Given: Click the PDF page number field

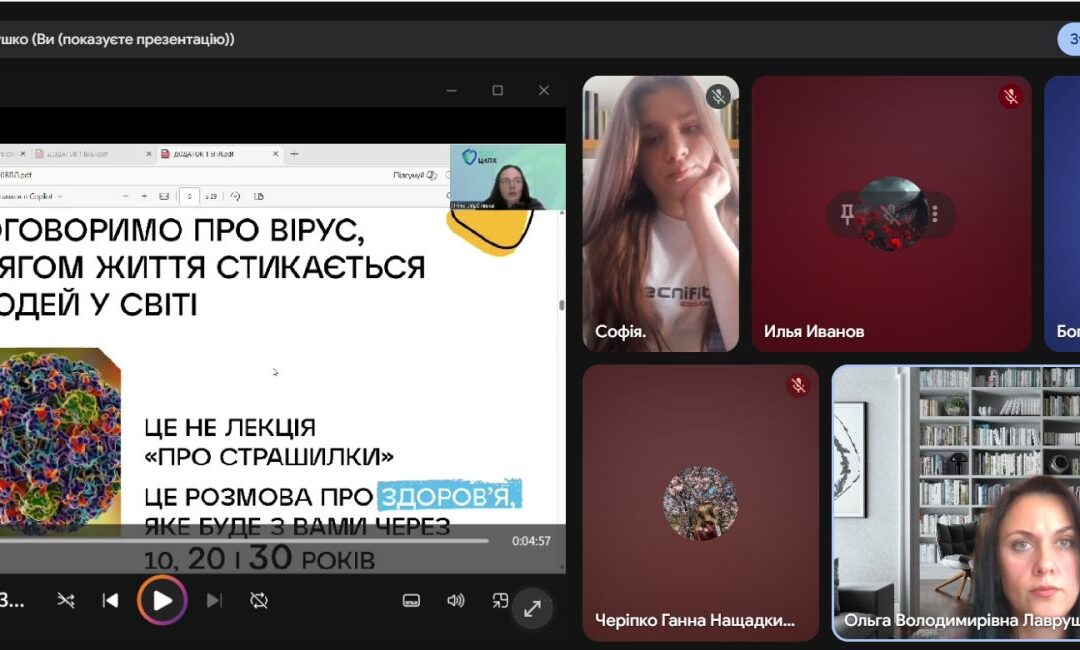Looking at the screenshot, I should coord(189,196).
